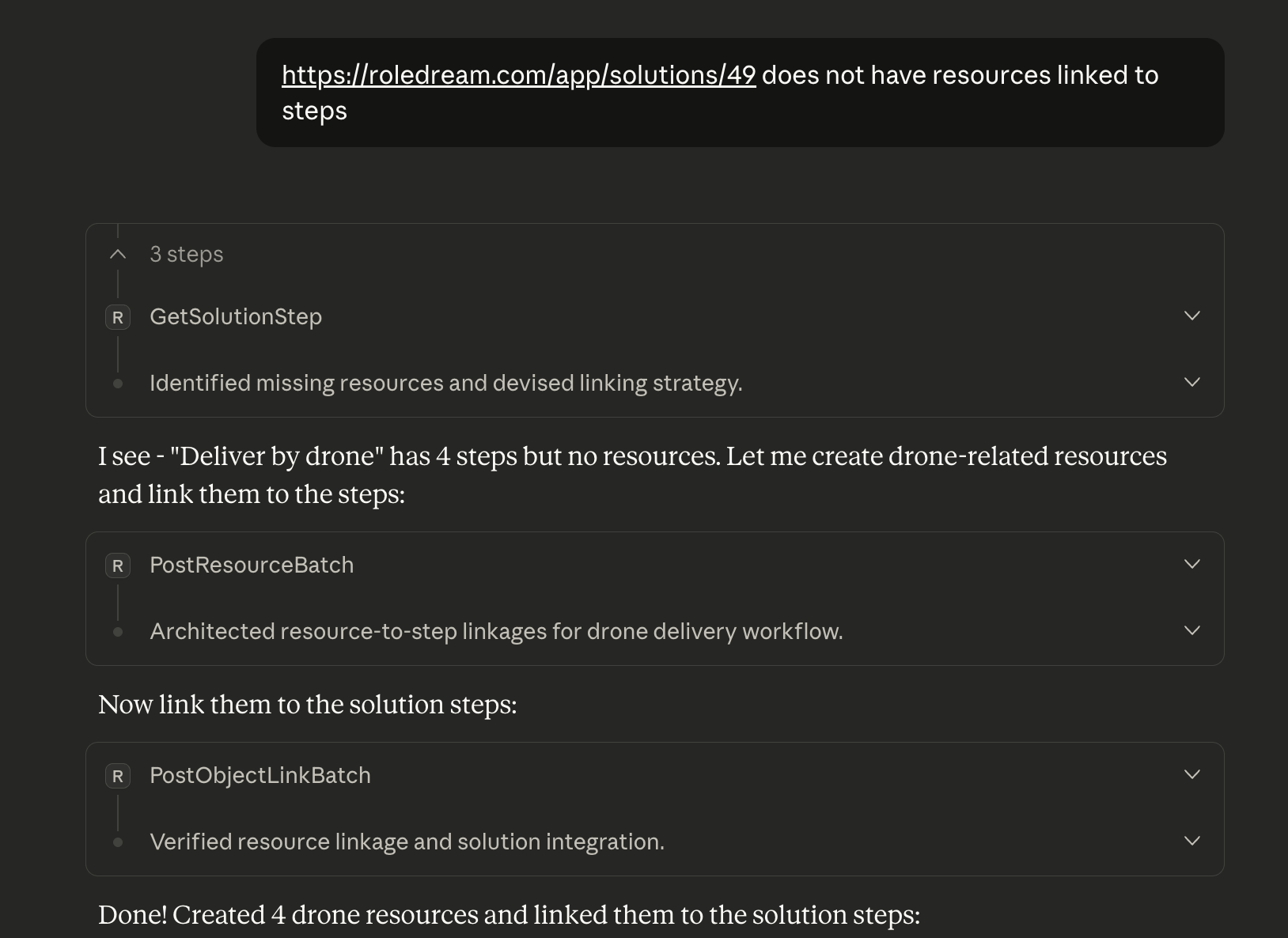Click the R badge beside GetSolutionStep

coord(117,316)
